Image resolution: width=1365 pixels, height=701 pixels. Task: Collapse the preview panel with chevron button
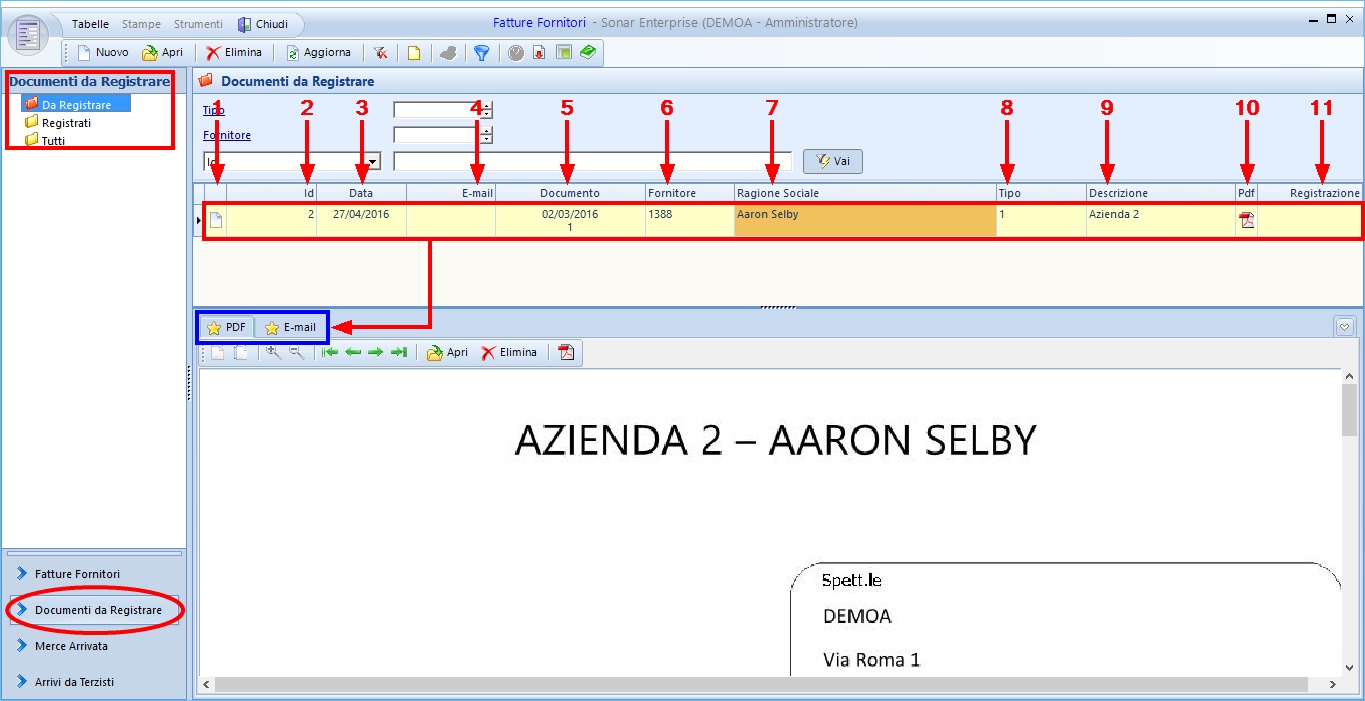(1344, 327)
